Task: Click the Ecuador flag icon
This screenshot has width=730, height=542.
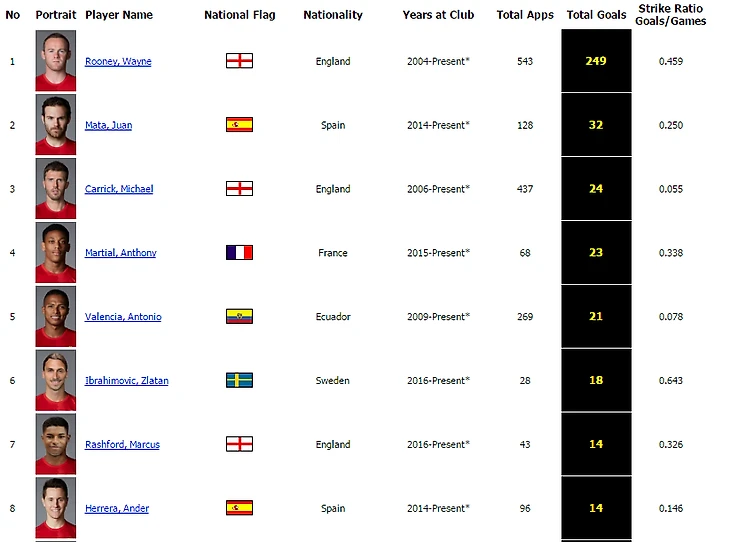Action: [x=239, y=316]
